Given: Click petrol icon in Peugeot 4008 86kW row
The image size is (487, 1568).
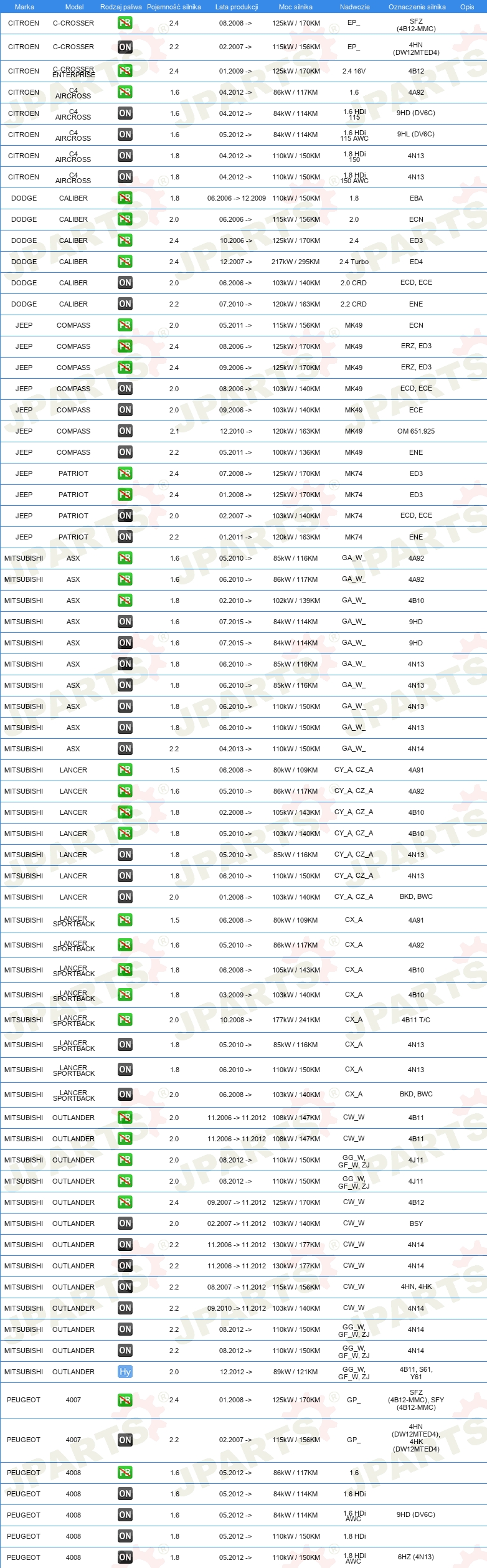Looking at the screenshot, I should 125,1473.
